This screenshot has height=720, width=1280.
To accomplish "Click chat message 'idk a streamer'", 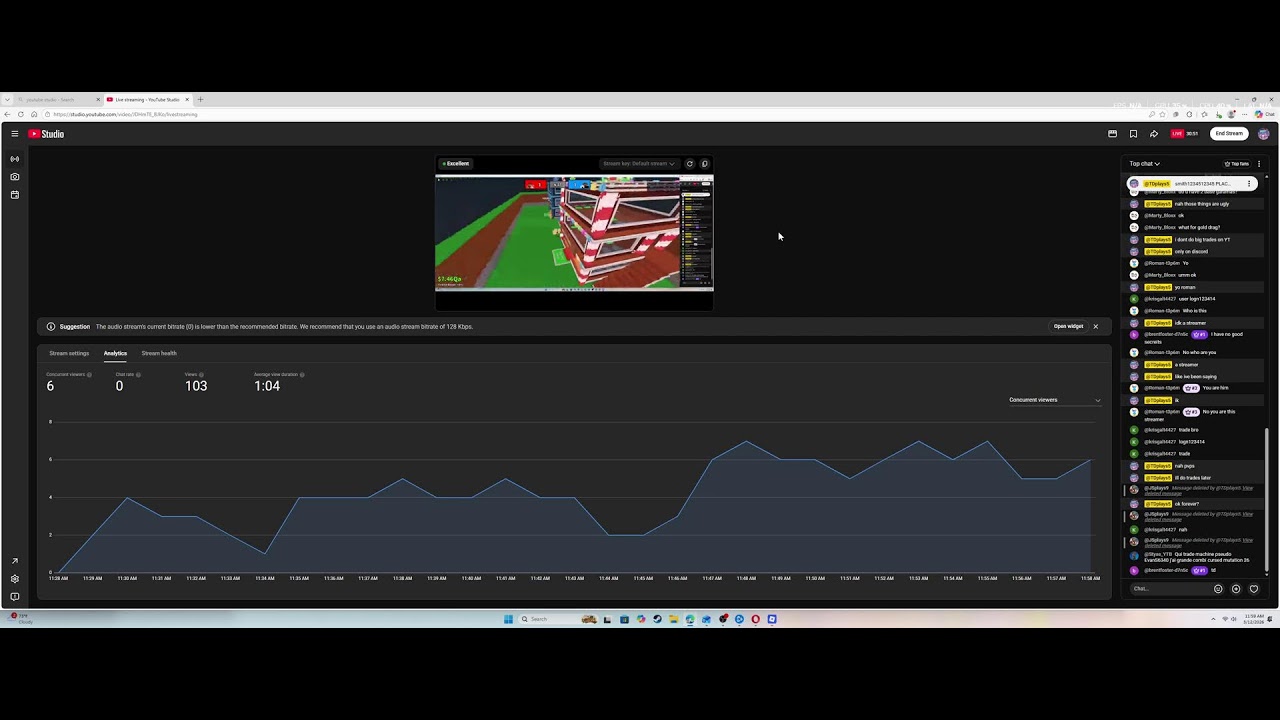I will 1191,323.
